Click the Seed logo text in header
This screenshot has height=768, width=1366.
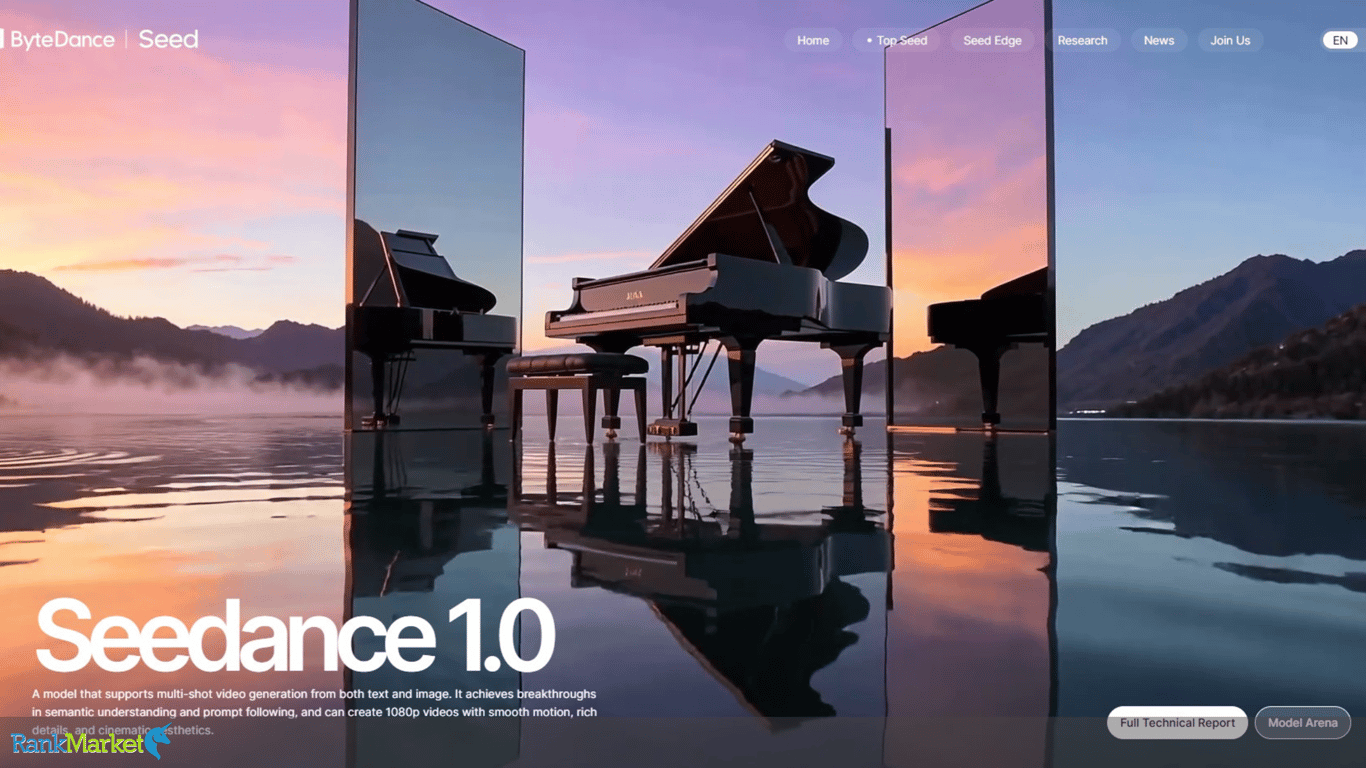tap(168, 39)
